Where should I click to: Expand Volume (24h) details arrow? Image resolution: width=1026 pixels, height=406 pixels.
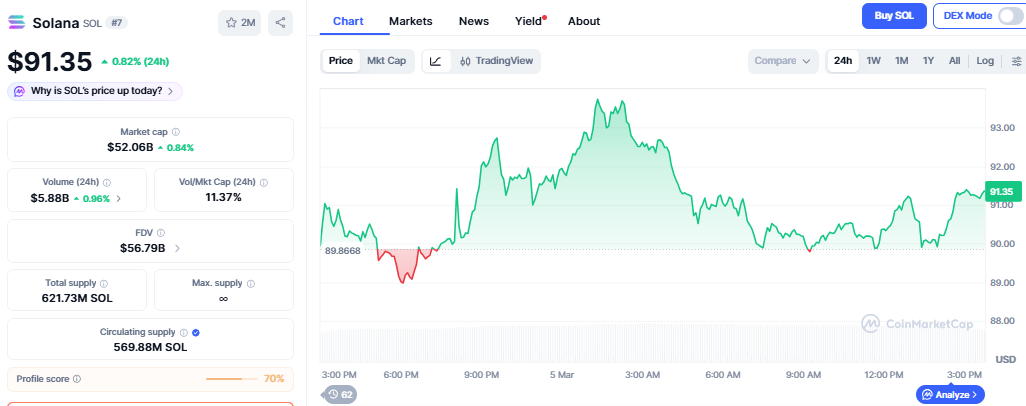[x=119, y=198]
